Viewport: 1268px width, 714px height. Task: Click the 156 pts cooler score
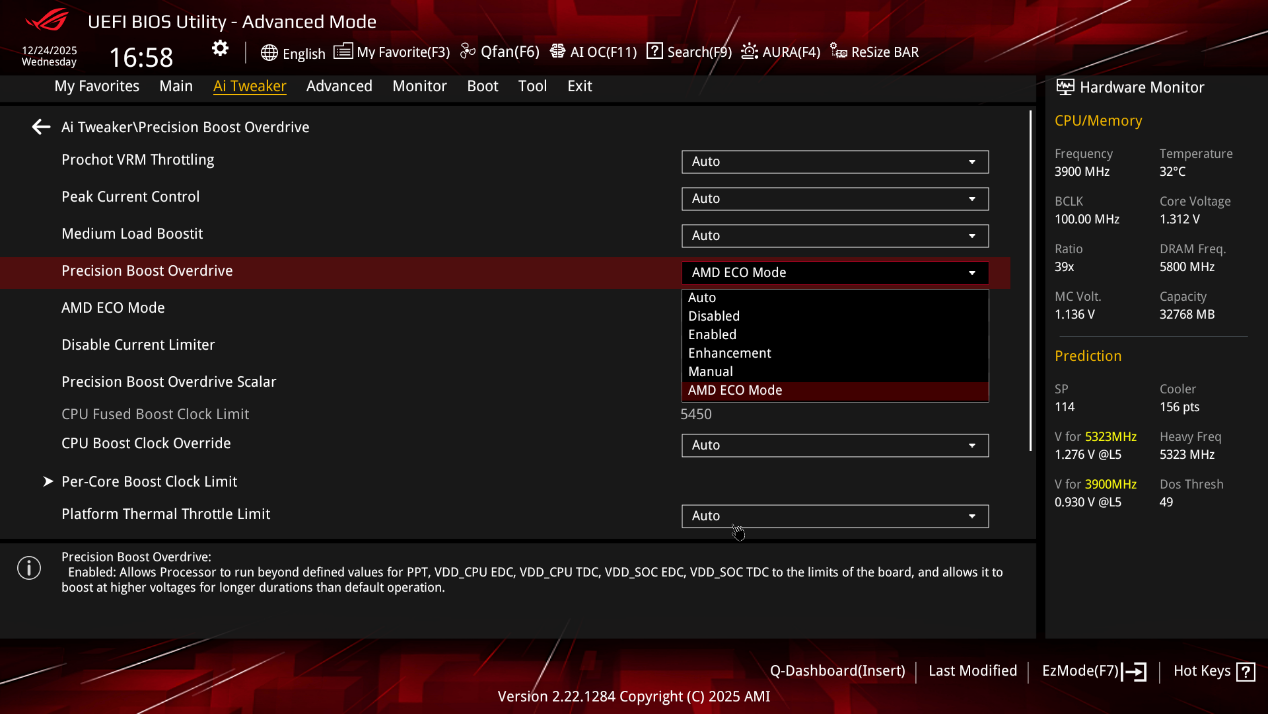point(1179,407)
